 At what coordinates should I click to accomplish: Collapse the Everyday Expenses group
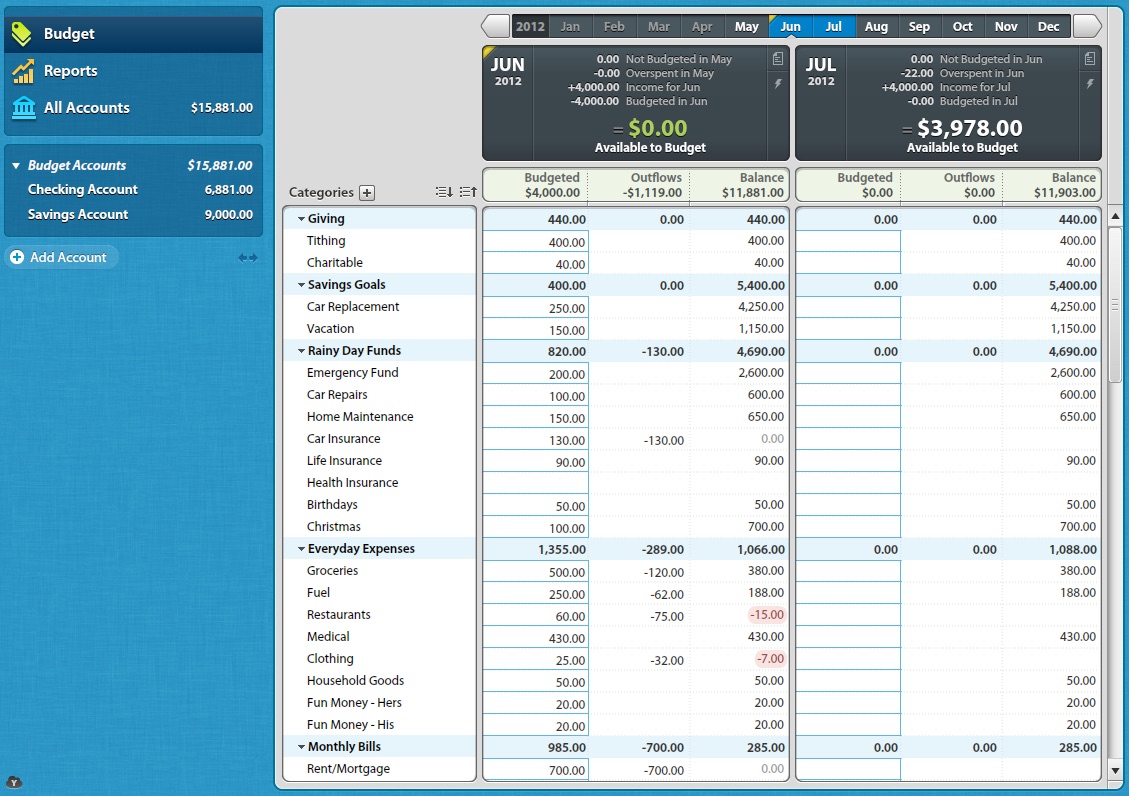pos(302,549)
